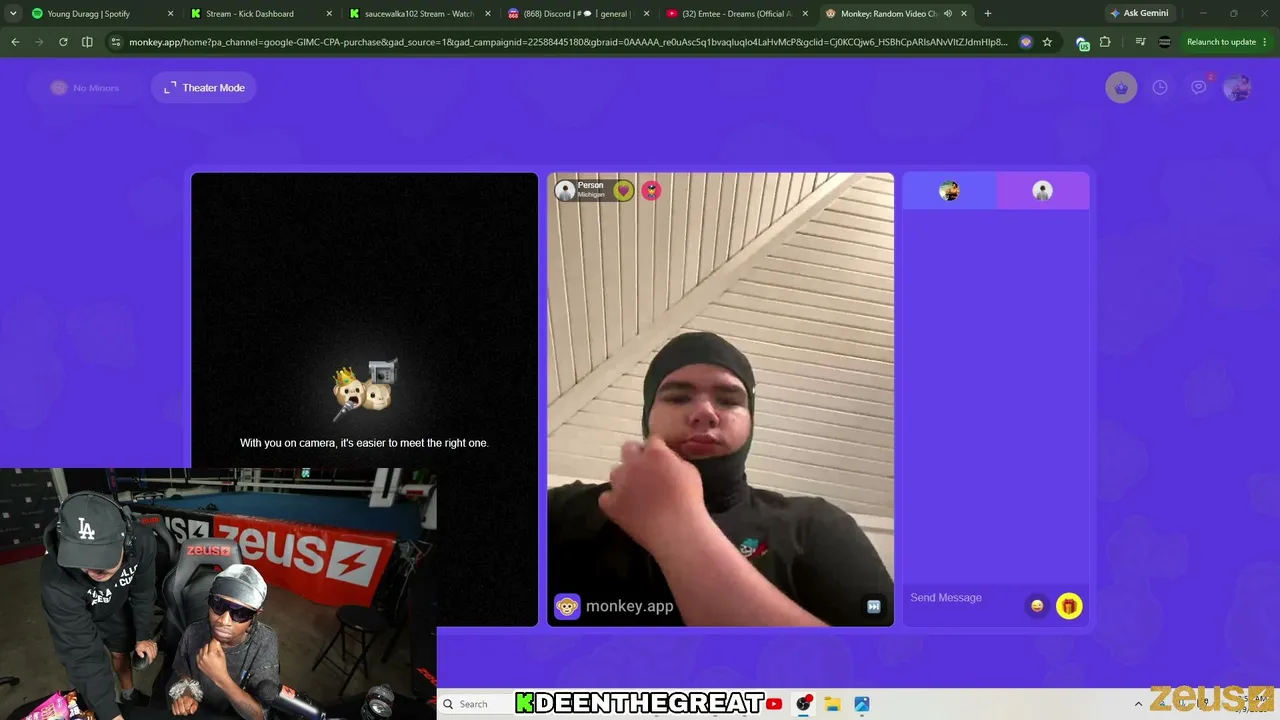1280x720 pixels.
Task: Open the profile avatar in the top right
Action: click(x=1237, y=88)
